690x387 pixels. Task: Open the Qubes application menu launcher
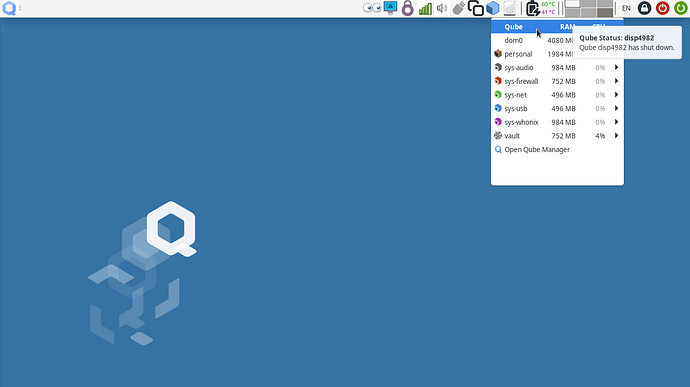point(9,8)
